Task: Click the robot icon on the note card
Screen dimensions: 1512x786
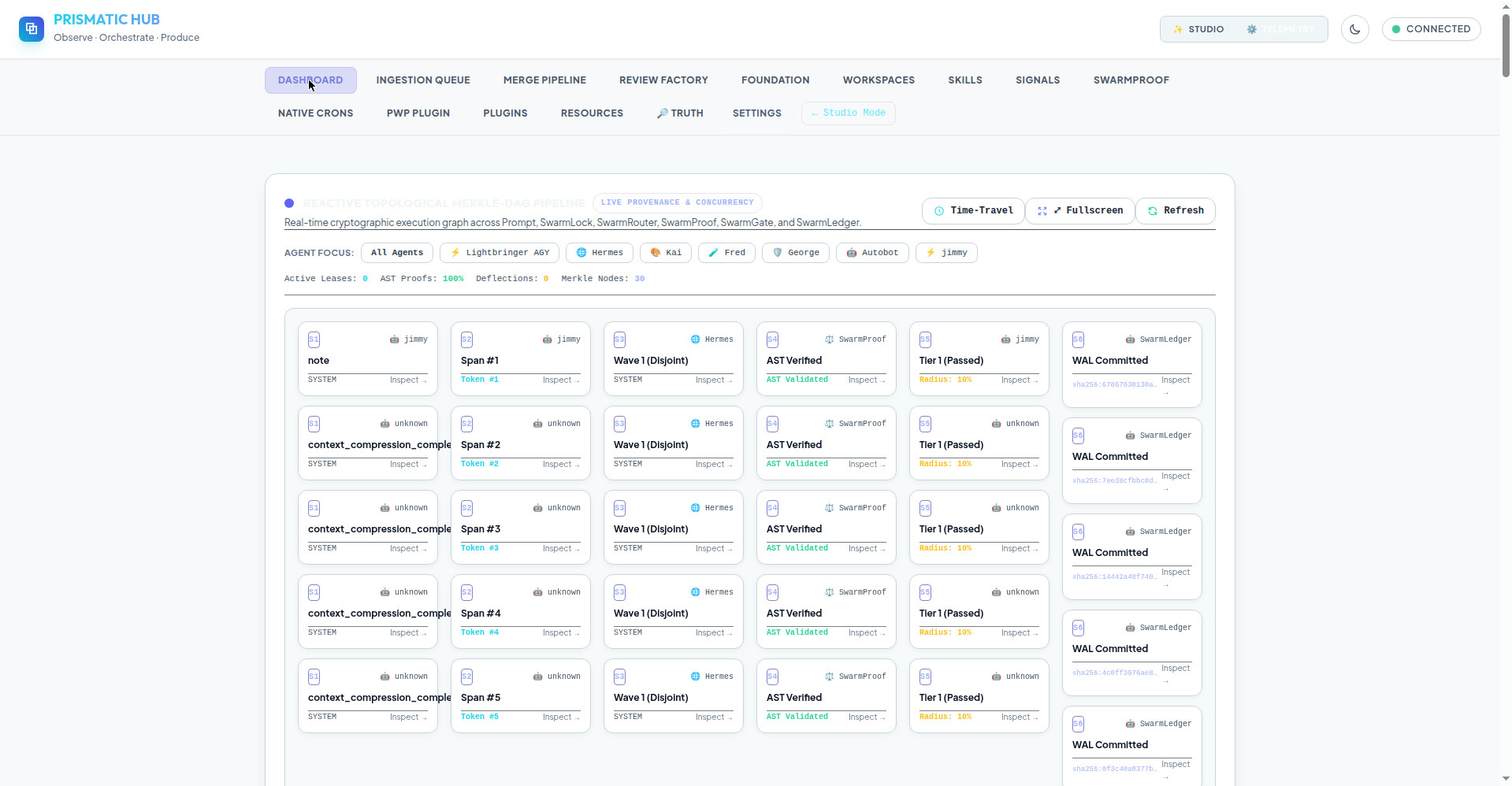Action: tap(394, 339)
